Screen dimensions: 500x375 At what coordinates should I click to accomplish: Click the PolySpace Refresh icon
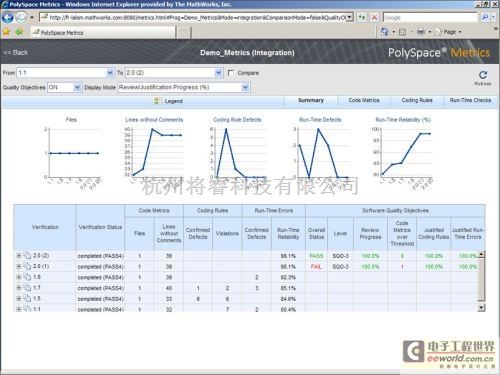[483, 75]
